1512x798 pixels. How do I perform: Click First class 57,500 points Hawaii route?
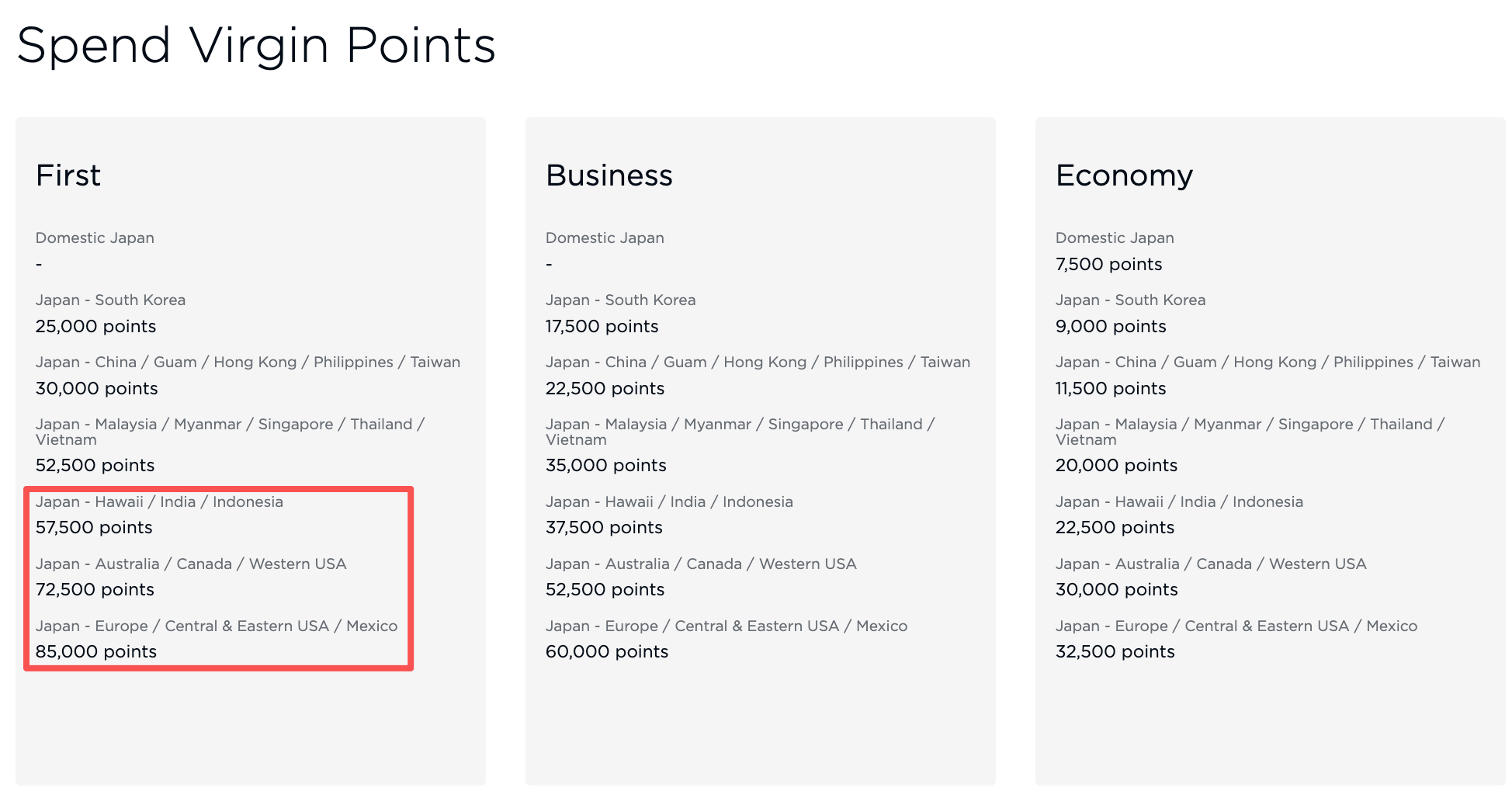(94, 527)
